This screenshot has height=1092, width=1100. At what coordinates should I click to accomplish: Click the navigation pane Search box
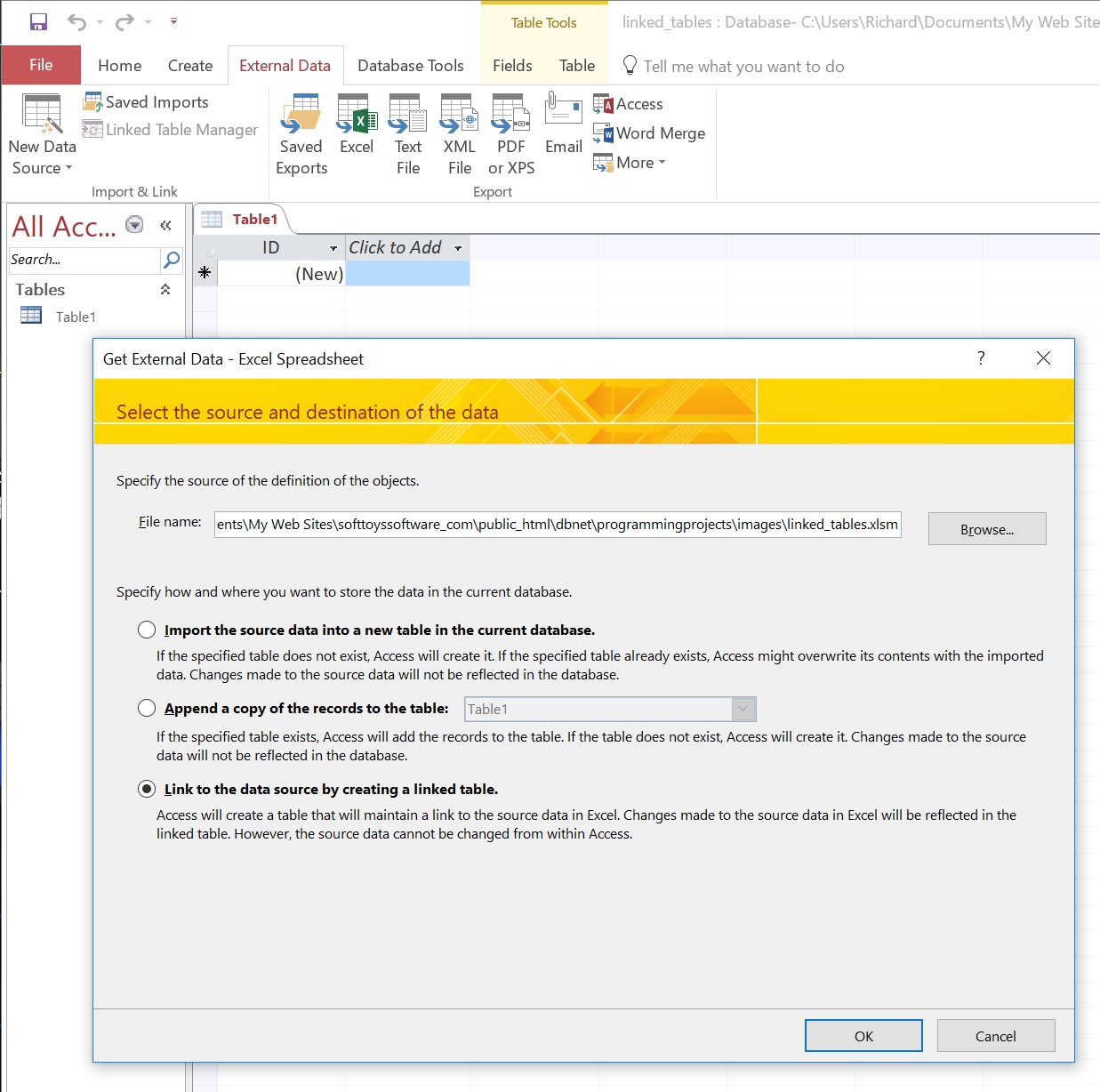pyautogui.click(x=84, y=260)
